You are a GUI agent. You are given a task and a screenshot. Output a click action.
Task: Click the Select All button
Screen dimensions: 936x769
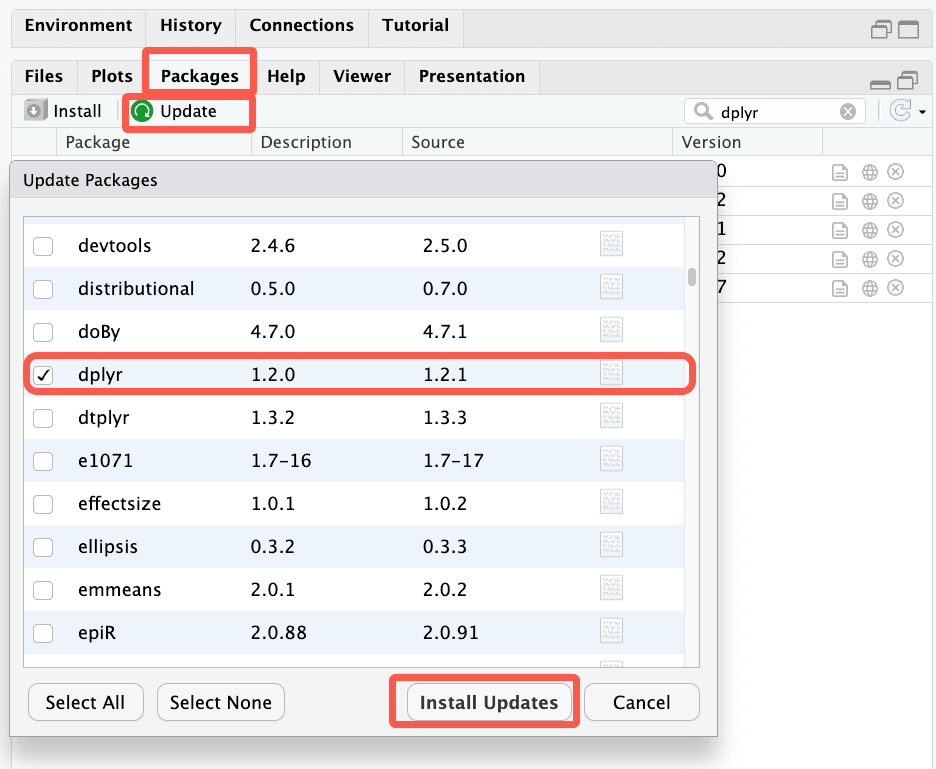pyautogui.click(x=85, y=702)
